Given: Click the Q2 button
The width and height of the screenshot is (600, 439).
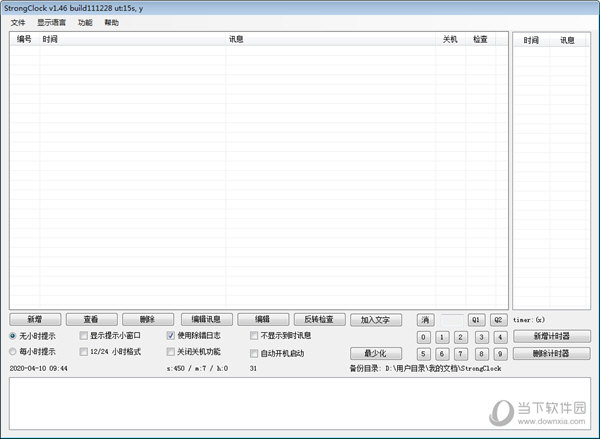Looking at the screenshot, I should pyautogui.click(x=499, y=320).
